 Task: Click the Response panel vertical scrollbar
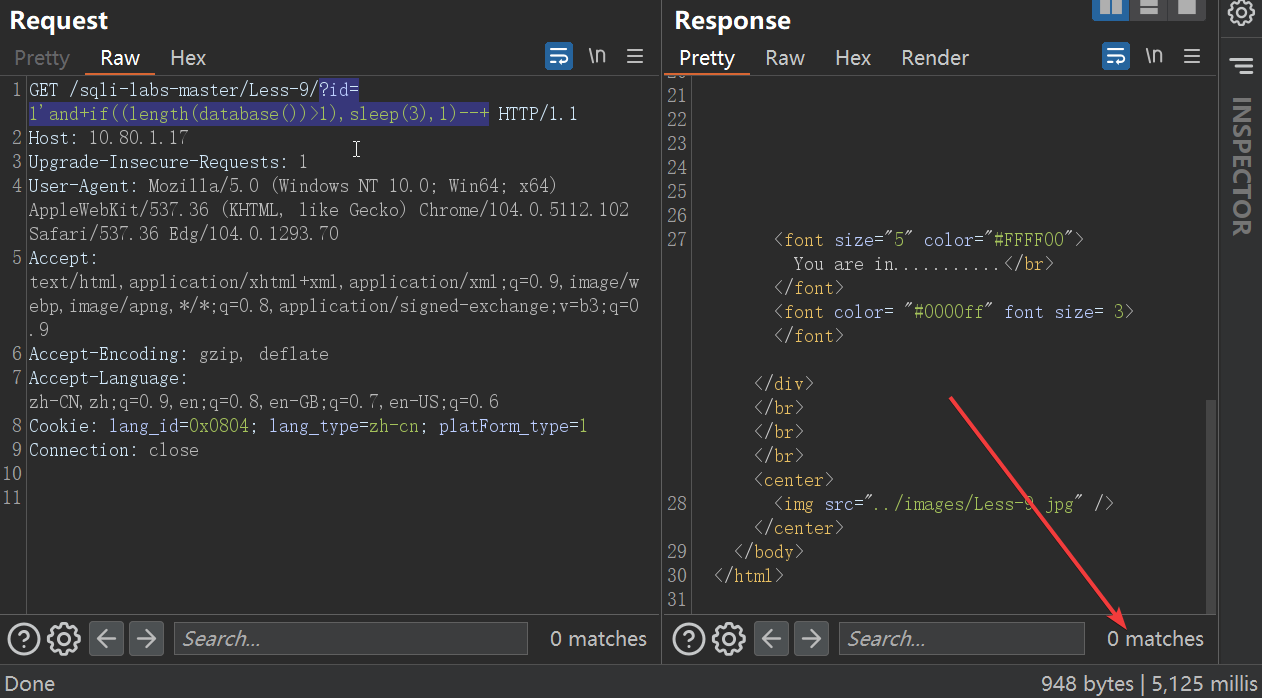1211,506
